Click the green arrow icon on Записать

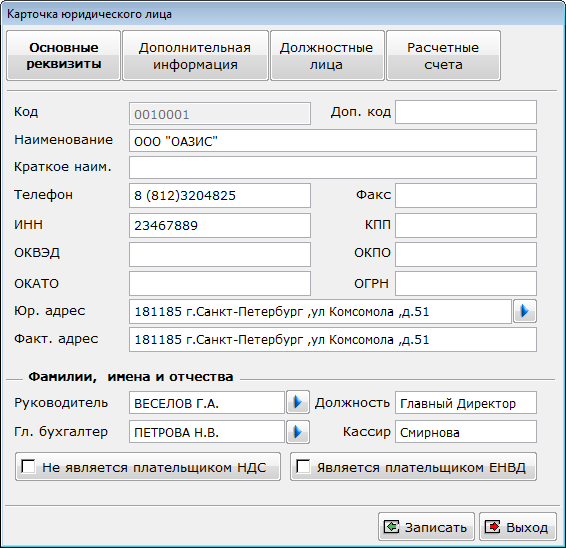pyautogui.click(x=391, y=527)
